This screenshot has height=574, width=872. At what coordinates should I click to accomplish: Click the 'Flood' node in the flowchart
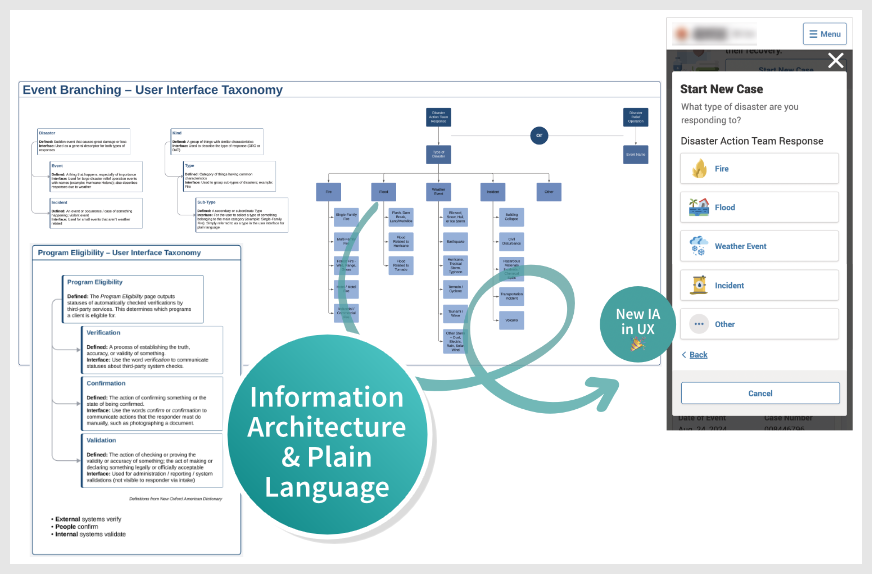(x=383, y=192)
